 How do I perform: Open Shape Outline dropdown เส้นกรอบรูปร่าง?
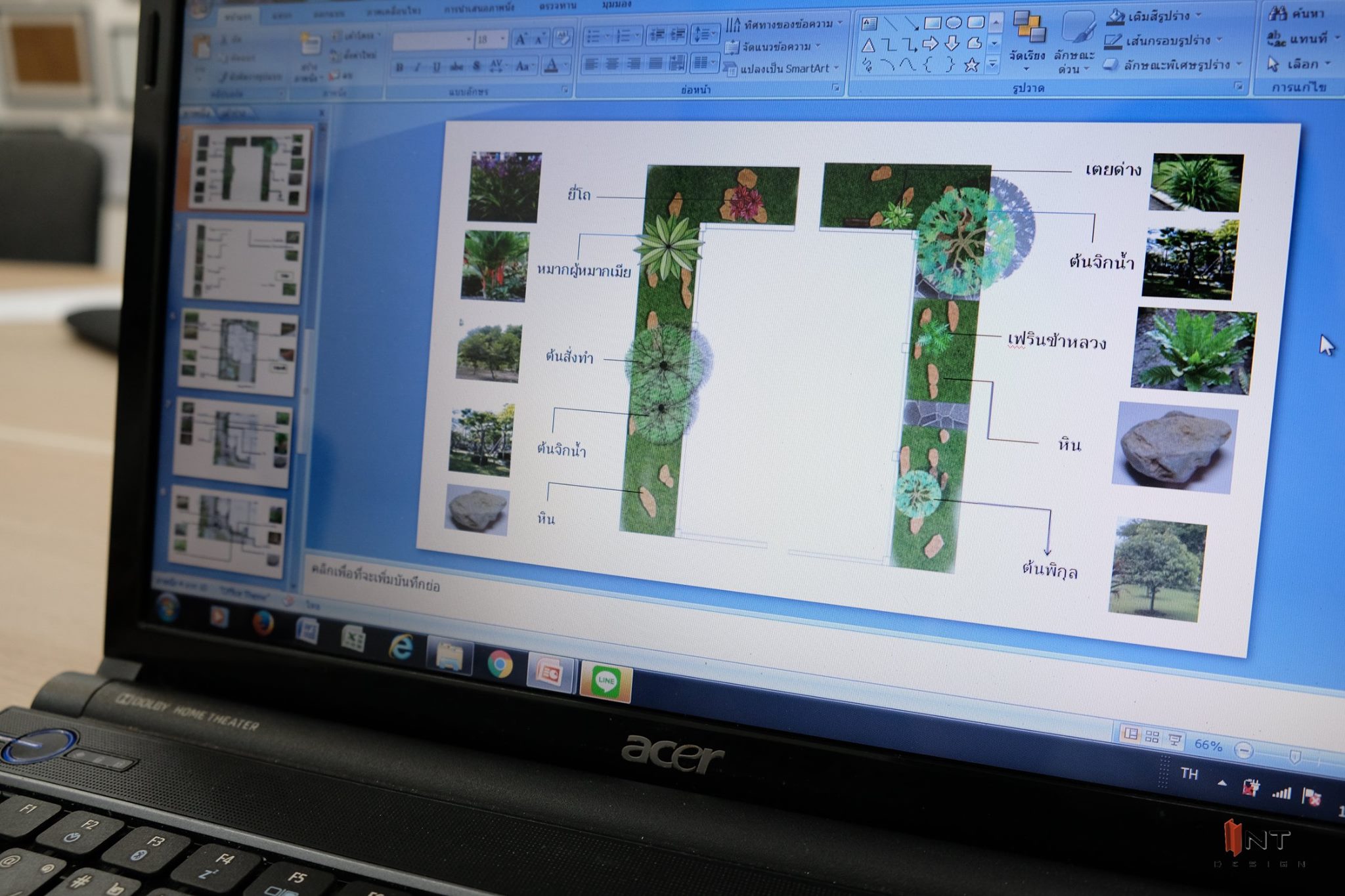point(1163,41)
